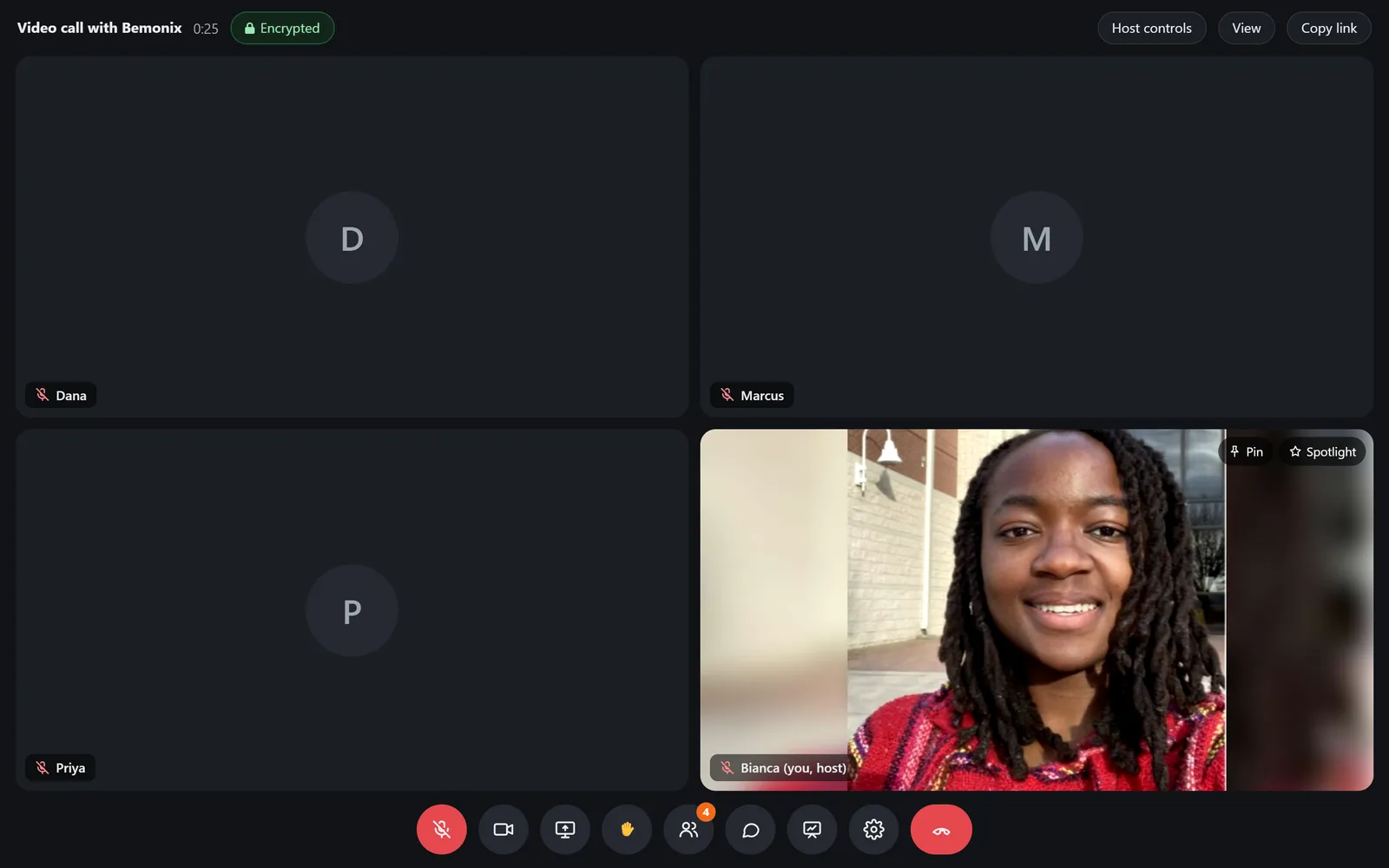The width and height of the screenshot is (1389, 868).
Task: Toggle the camera button
Action: pos(504,829)
